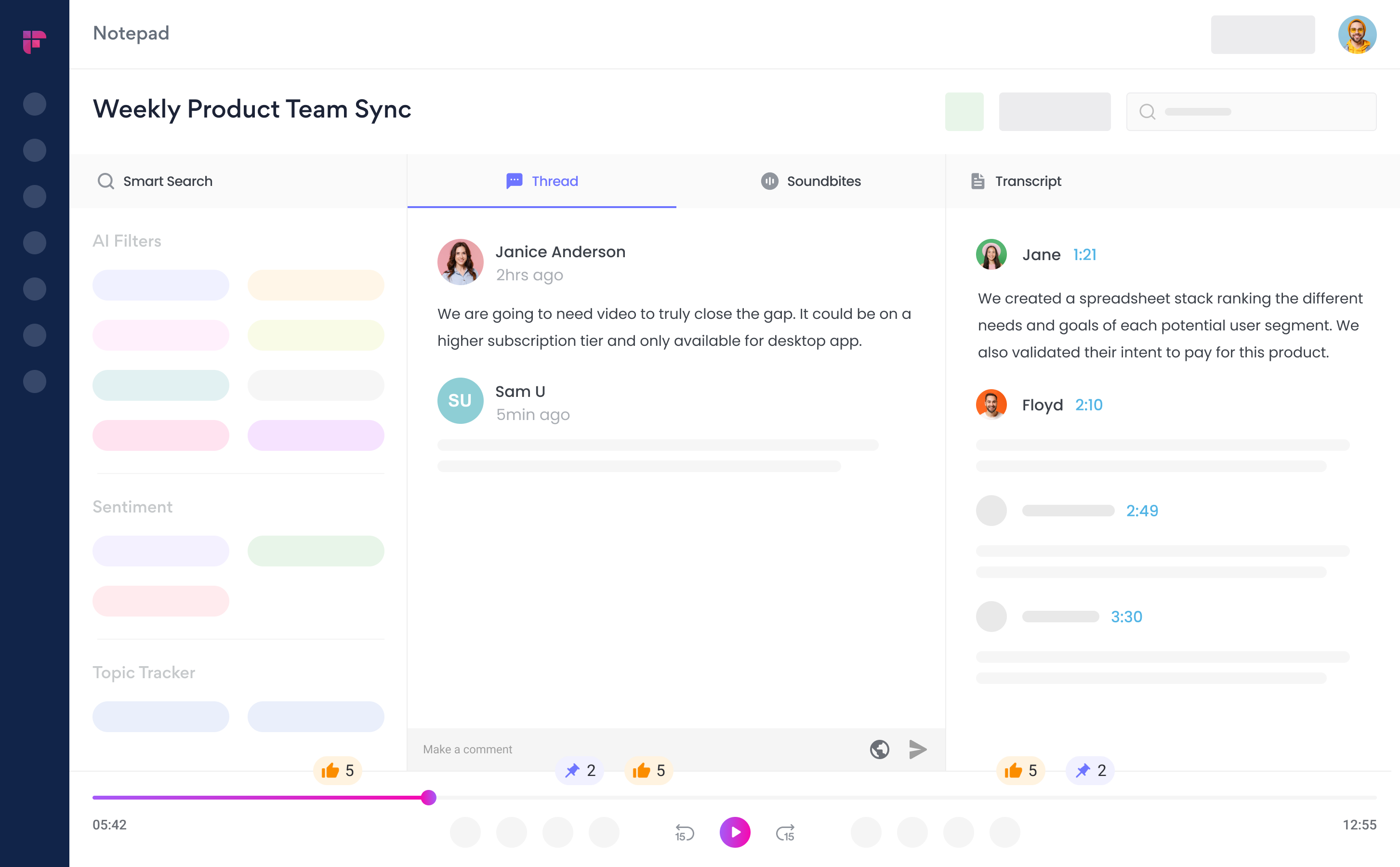Drag the playback progress slider
Viewport: 1400px width, 867px height.
[x=428, y=797]
